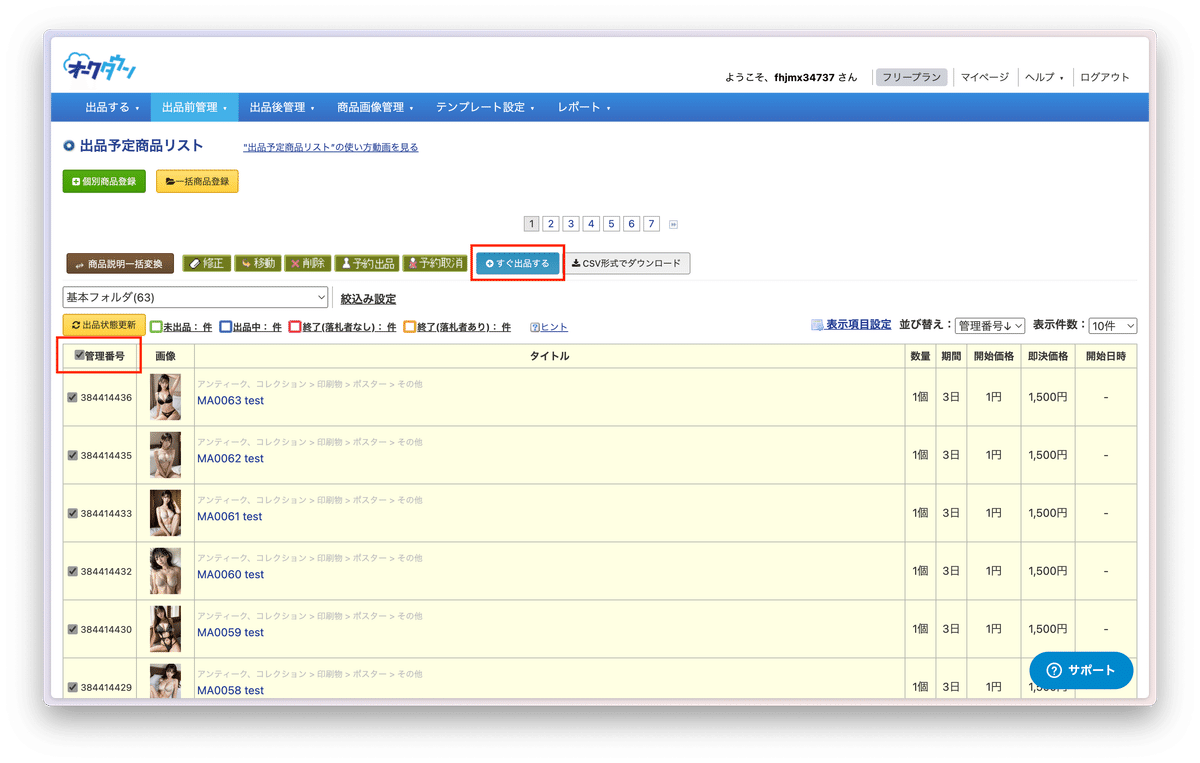The width and height of the screenshot is (1200, 763).
Task: Open the マイページ link
Action: pos(985,77)
